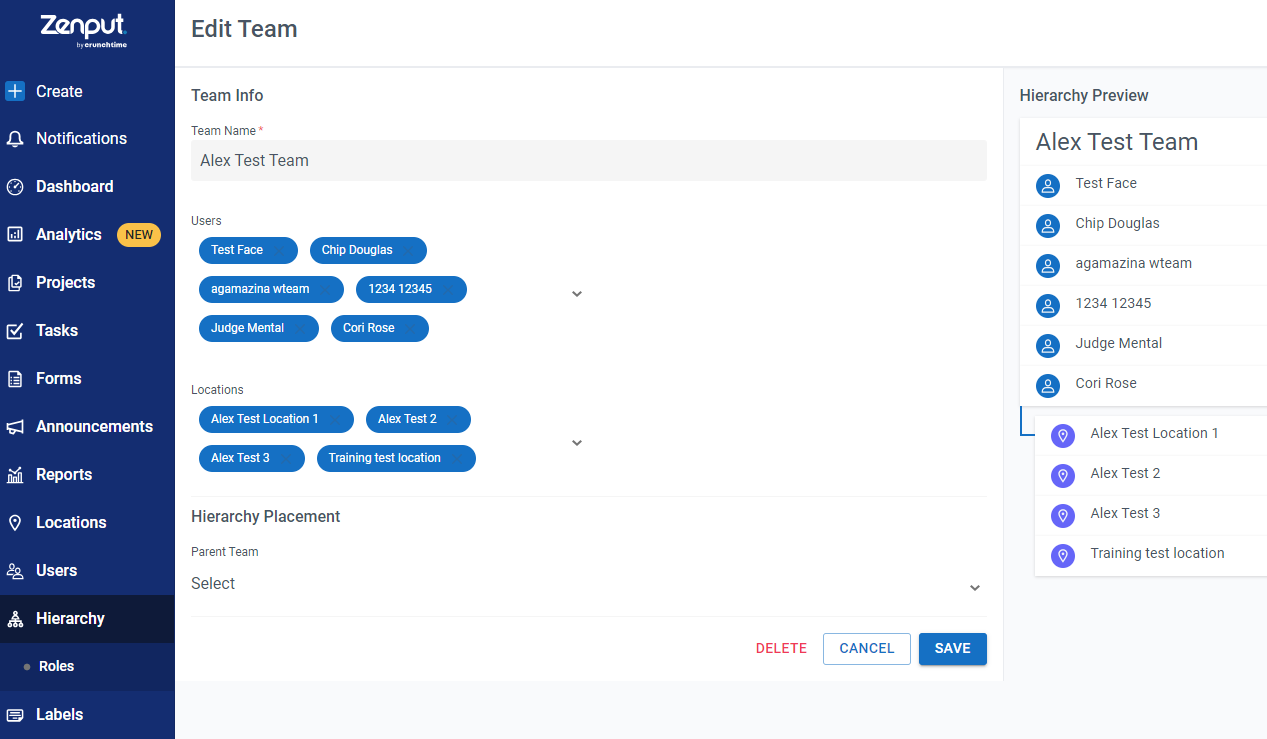Screen dimensions: 1267x739
Task: Click the Edit Team page title
Action: [244, 29]
